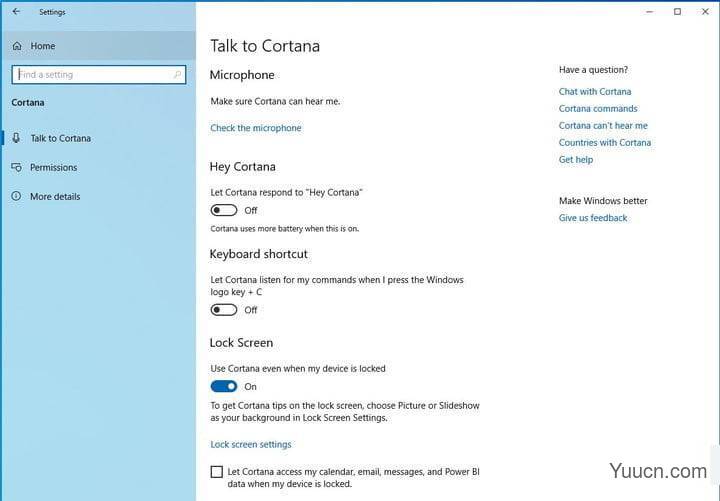Open the Lock screen settings link

(251, 445)
